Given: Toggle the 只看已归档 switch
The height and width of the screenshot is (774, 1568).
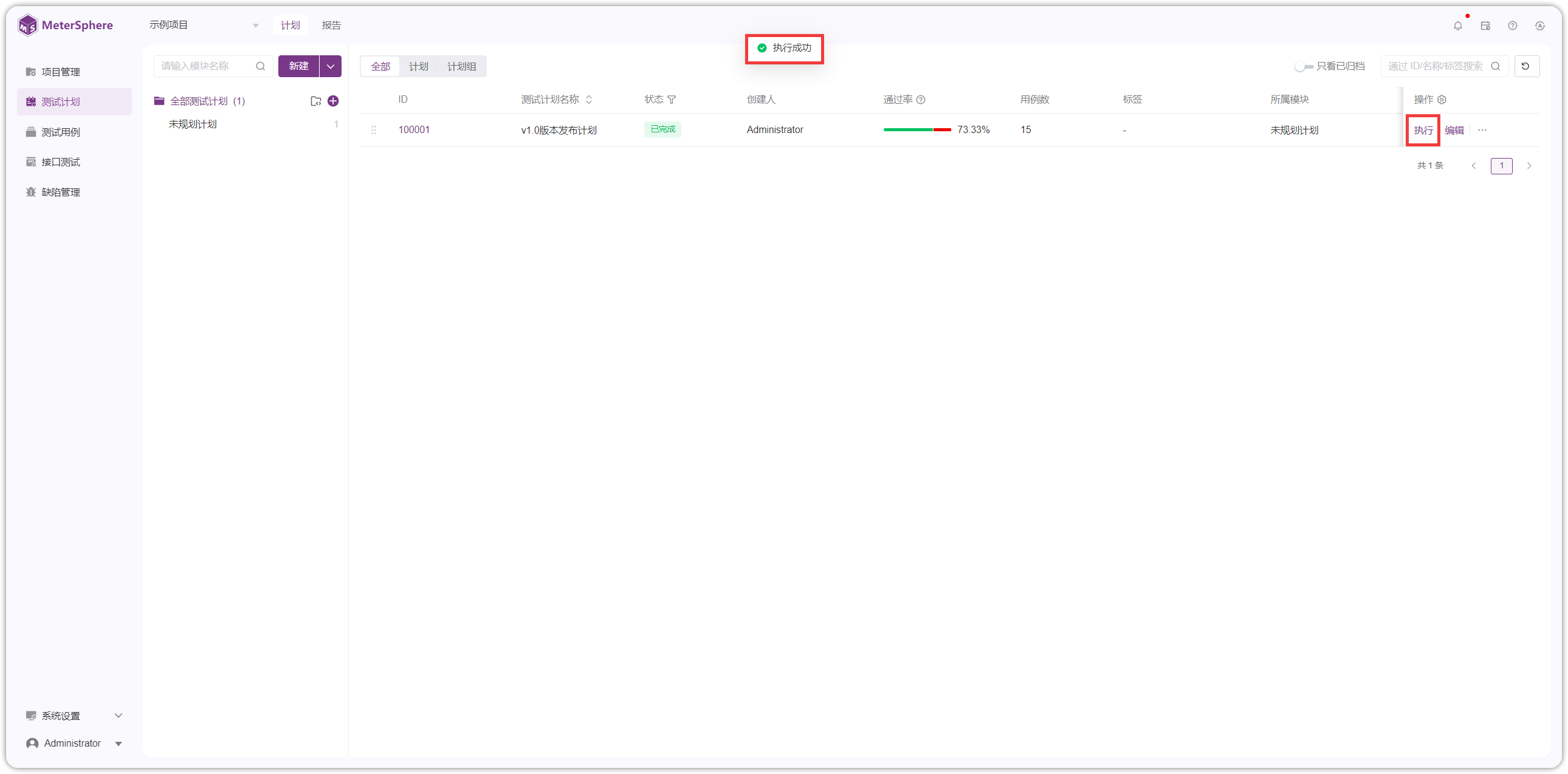Looking at the screenshot, I should pyautogui.click(x=1303, y=66).
